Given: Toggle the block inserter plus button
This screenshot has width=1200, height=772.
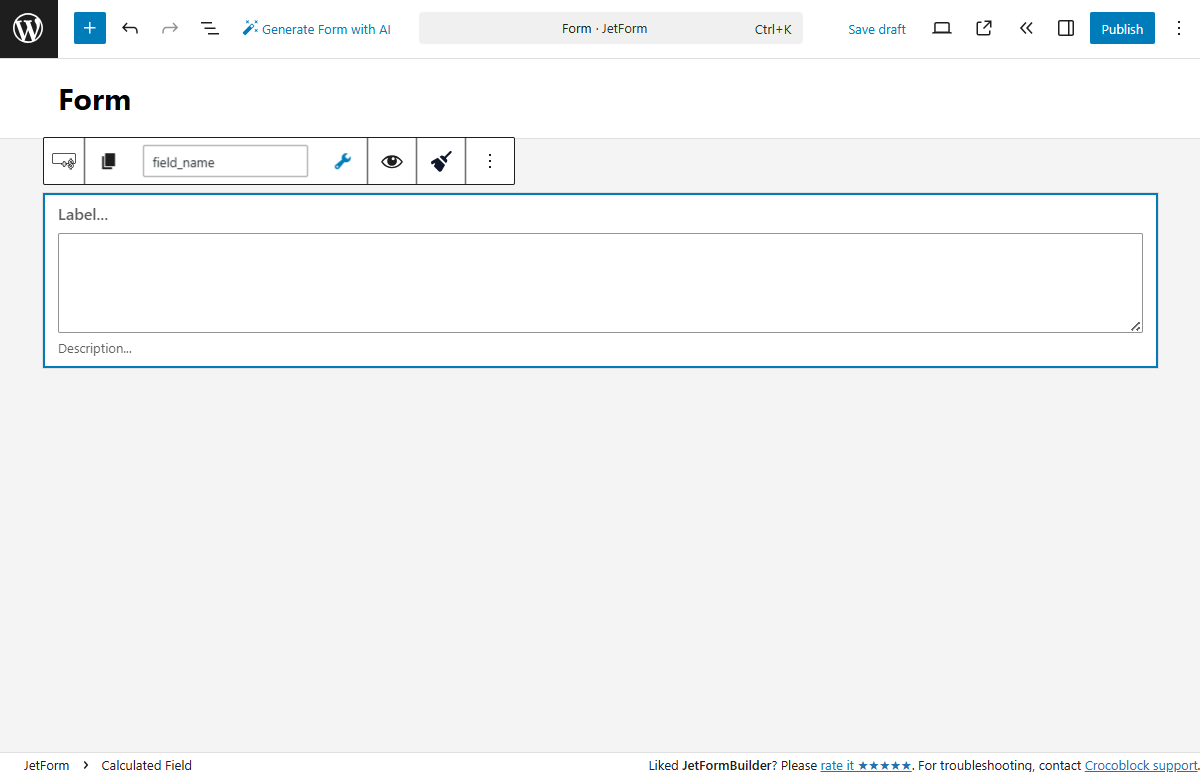Looking at the screenshot, I should pyautogui.click(x=90, y=28).
